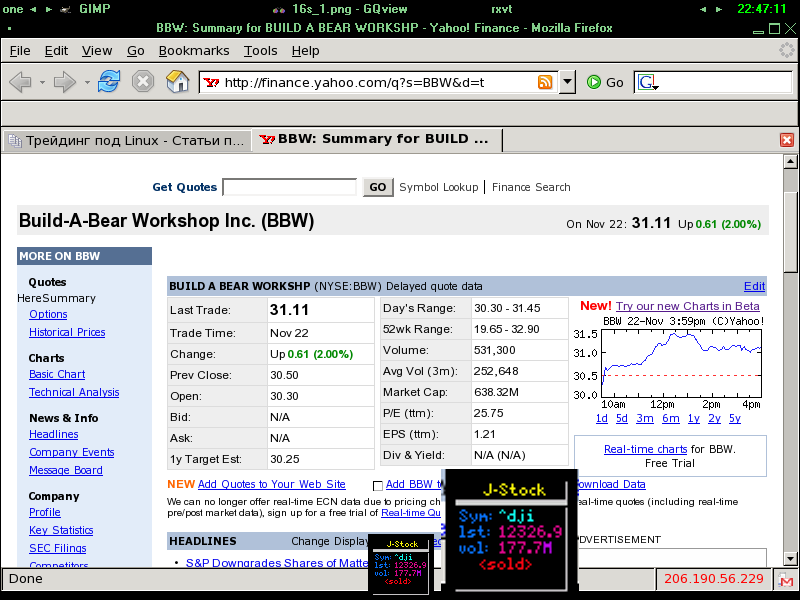Select the 5d chart range link
Viewport: 800px width, 600px height.
[621, 418]
